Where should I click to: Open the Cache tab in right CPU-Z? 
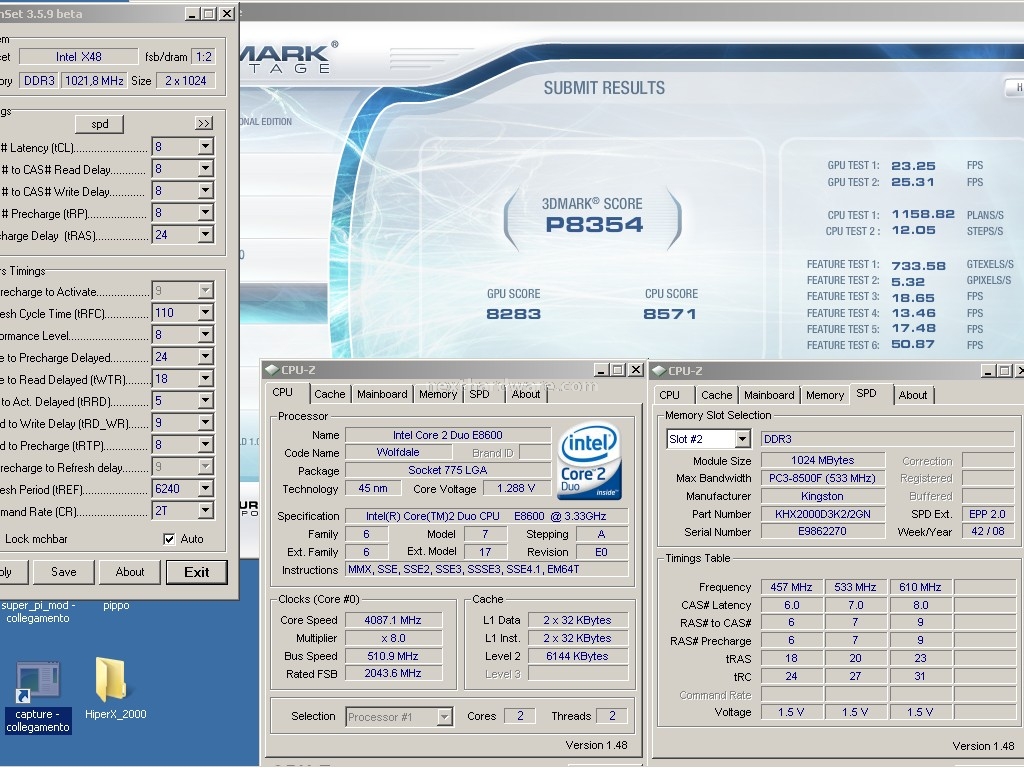(716, 394)
